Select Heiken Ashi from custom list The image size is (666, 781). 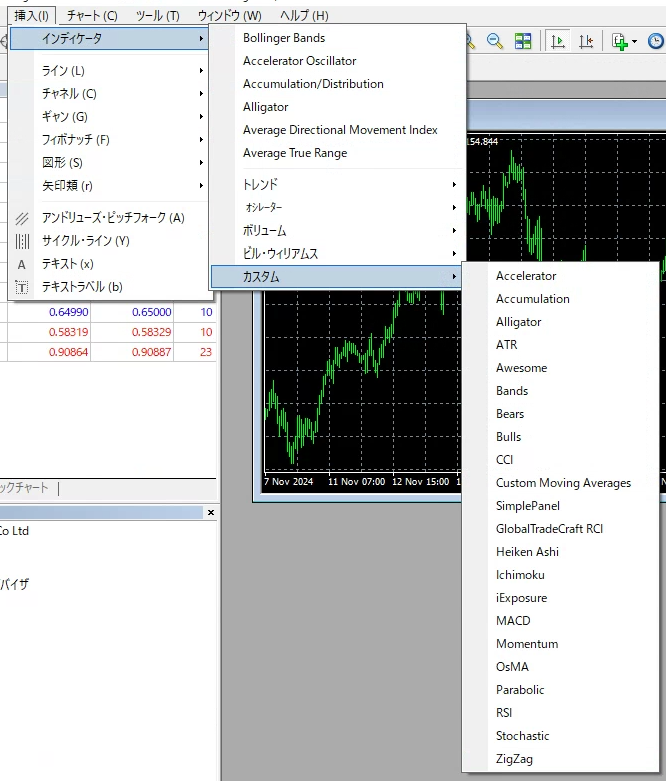tap(527, 552)
